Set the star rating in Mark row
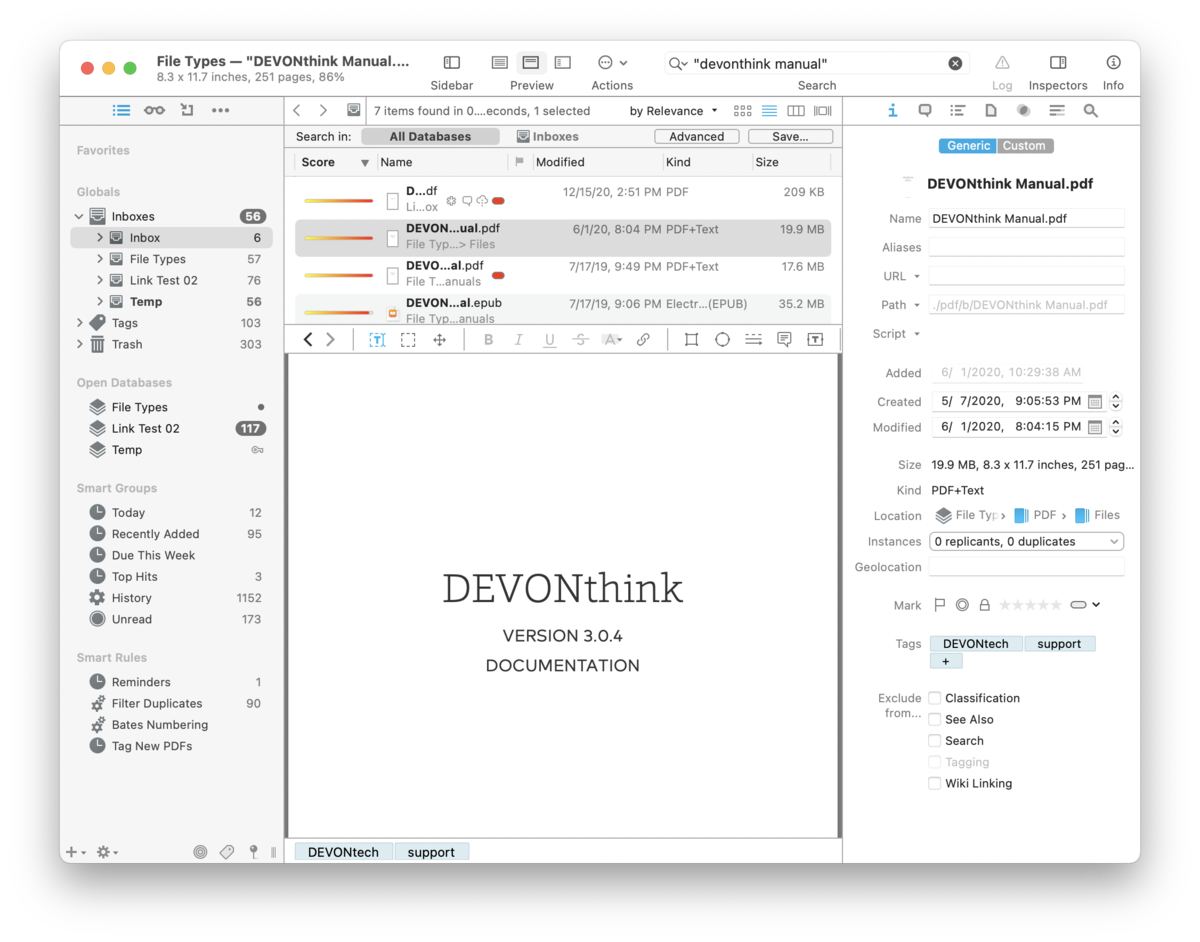1200x942 pixels. coord(1030,605)
